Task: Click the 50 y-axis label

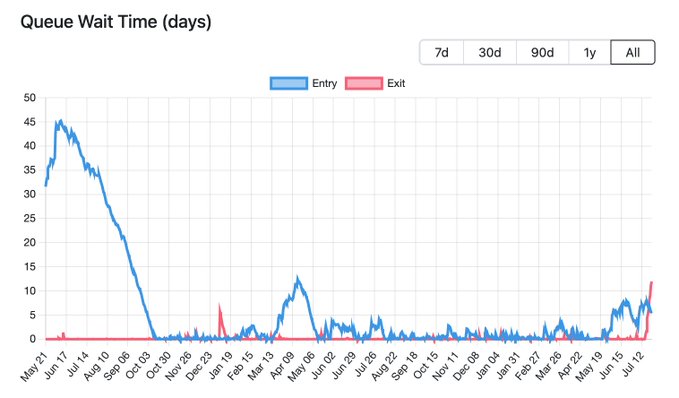Action: tap(30, 97)
